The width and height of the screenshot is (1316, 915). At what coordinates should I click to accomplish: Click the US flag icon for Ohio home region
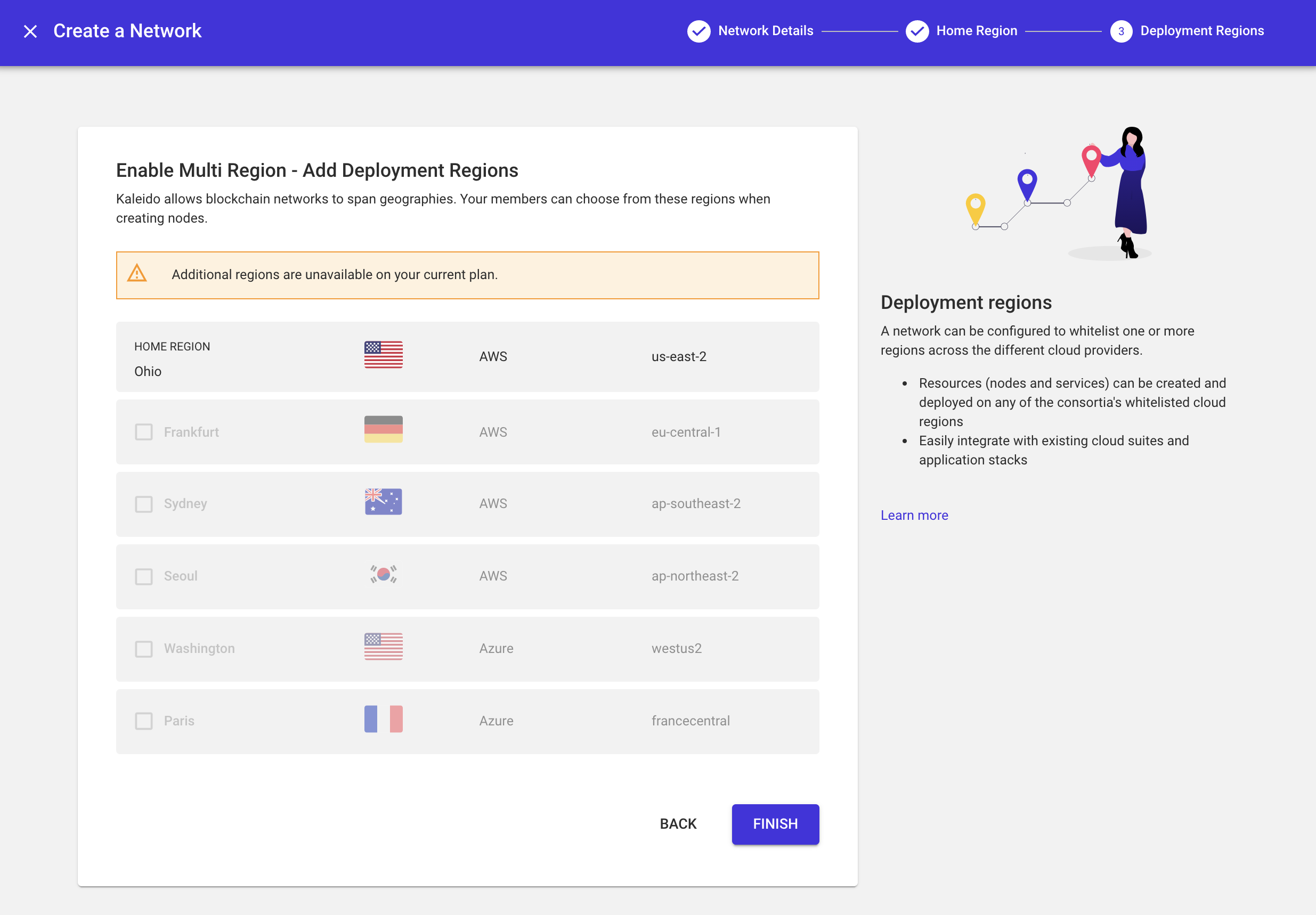tap(383, 355)
